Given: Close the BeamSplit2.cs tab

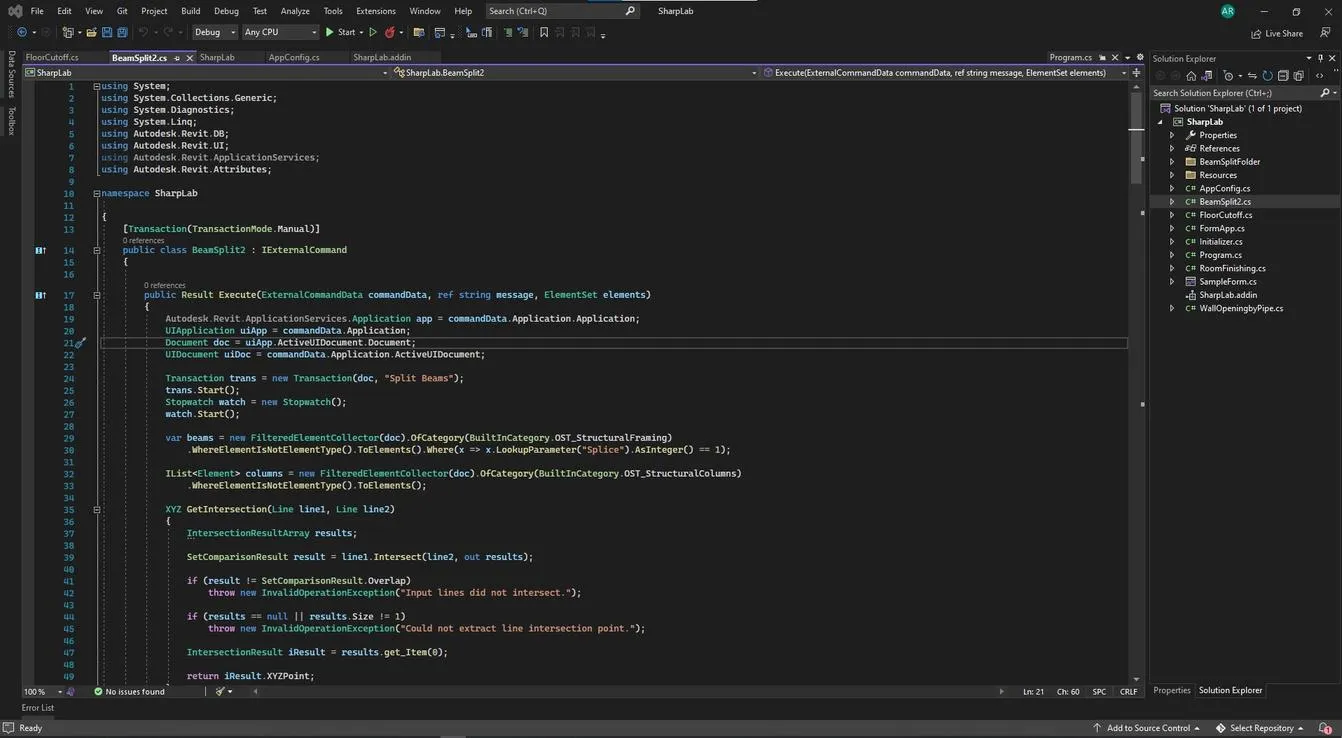Looking at the screenshot, I should (189, 58).
